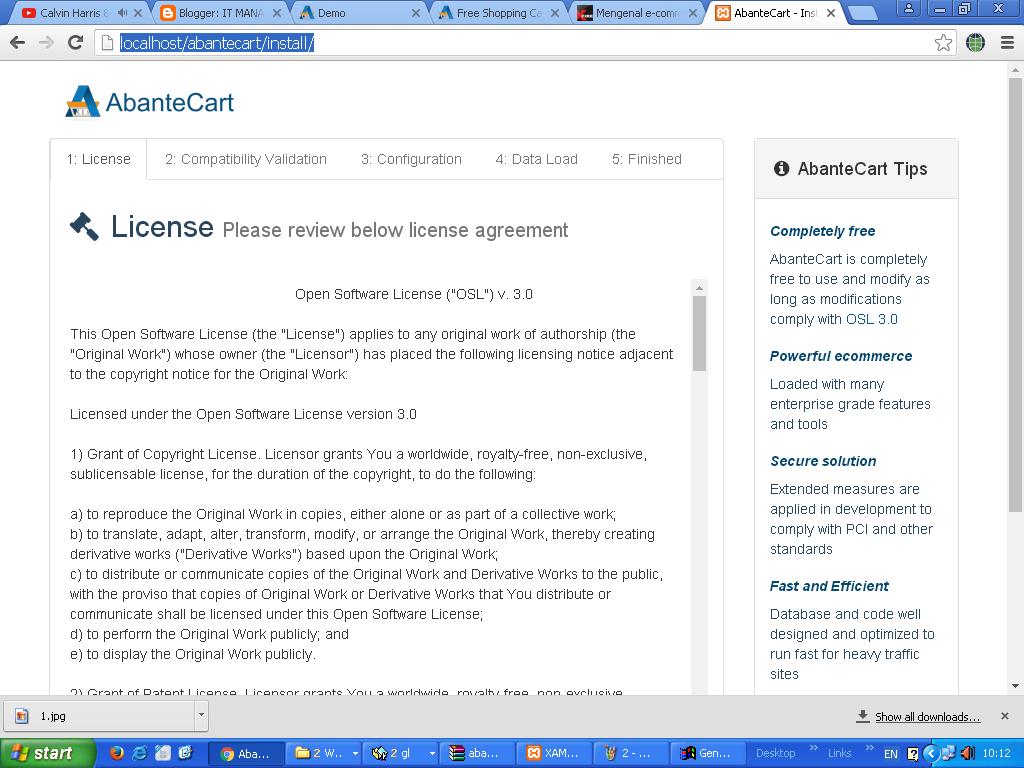Open the 1.jpg download item
1024x768 pixels.
coord(99,716)
